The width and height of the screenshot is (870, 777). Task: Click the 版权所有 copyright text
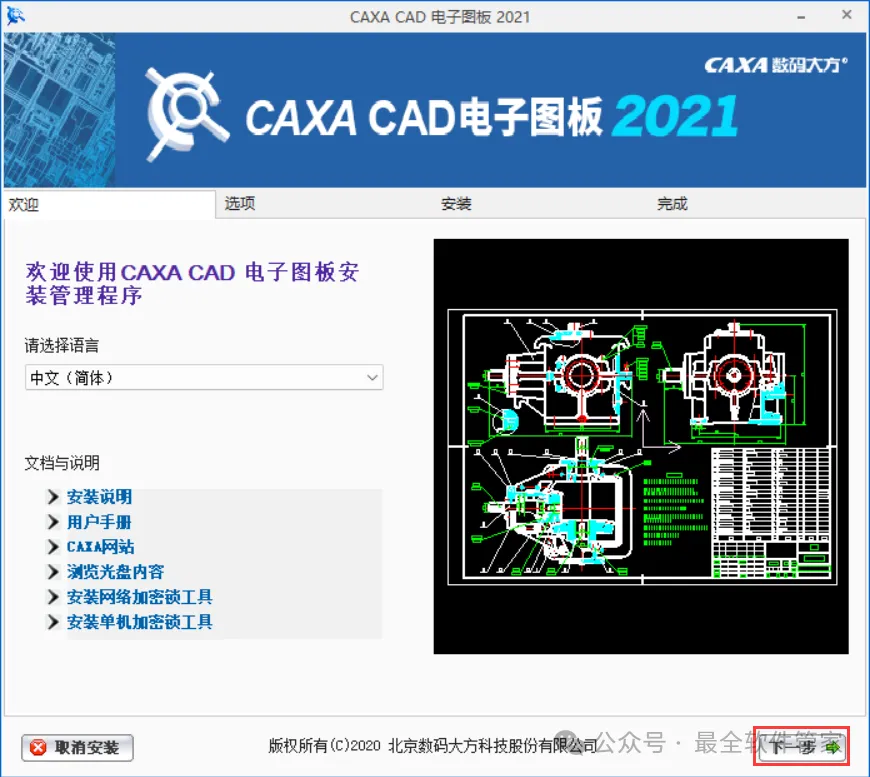click(432, 745)
